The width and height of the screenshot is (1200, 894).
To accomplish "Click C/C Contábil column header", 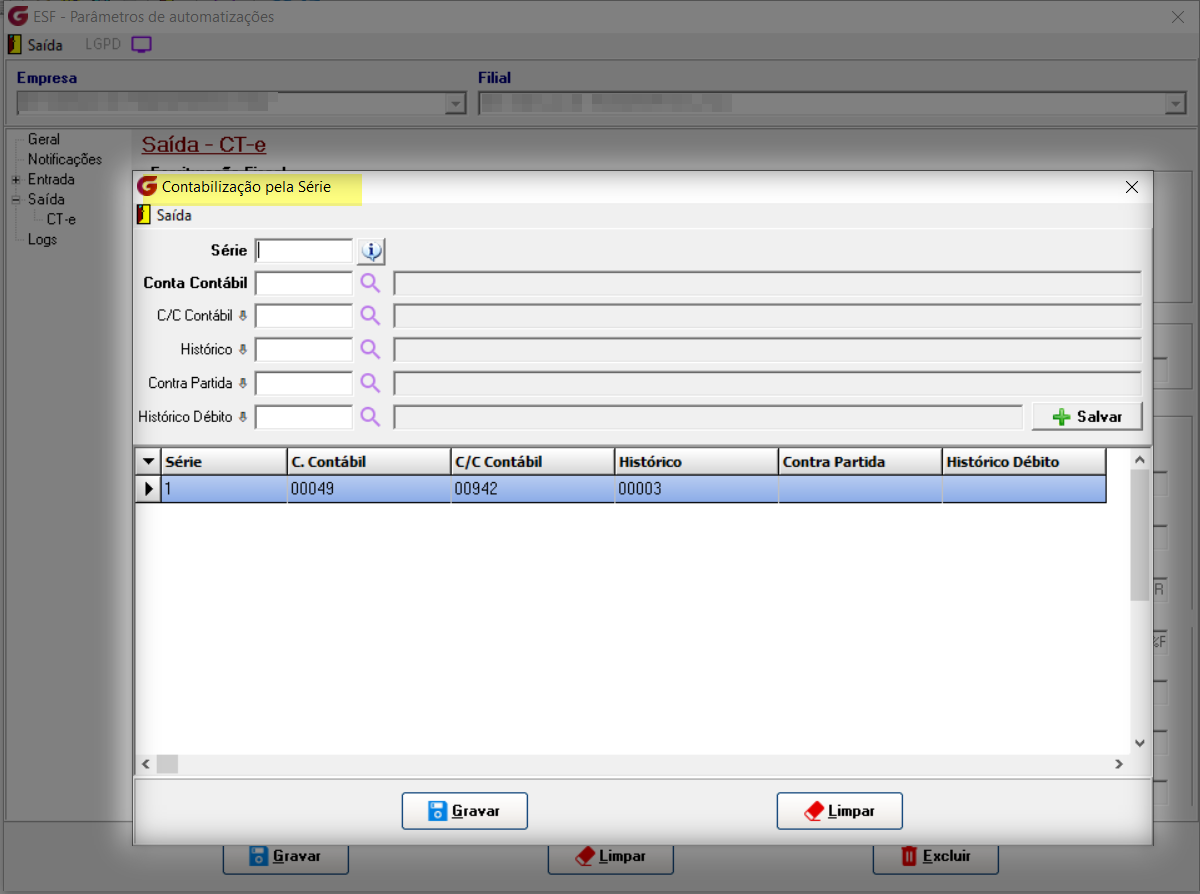I will point(533,461).
